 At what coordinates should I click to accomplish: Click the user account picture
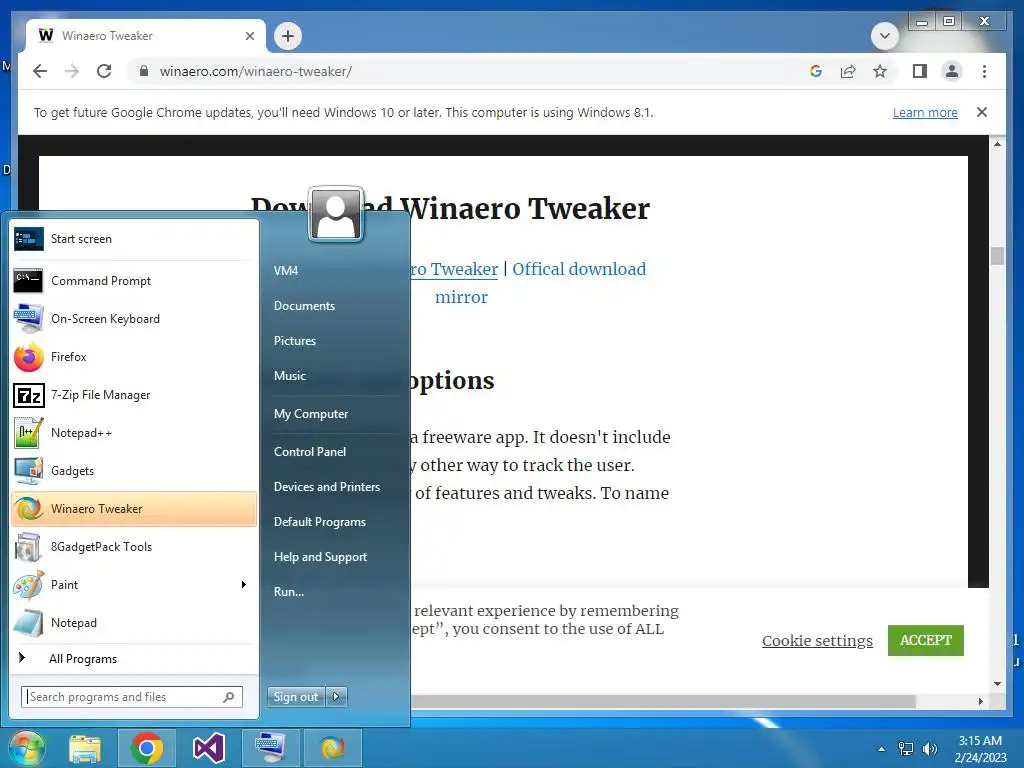336,214
